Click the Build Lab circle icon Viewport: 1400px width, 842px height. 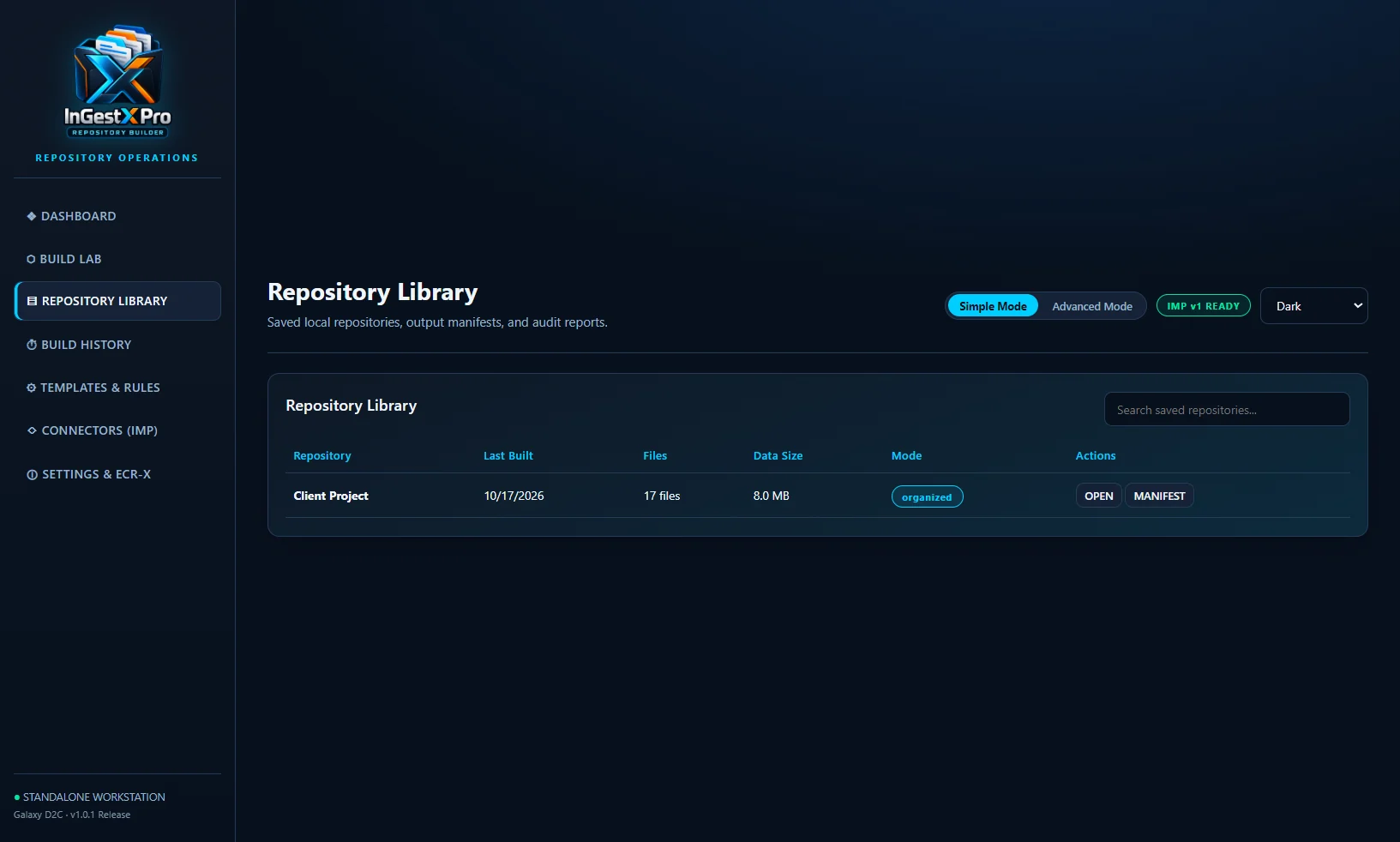[x=31, y=259]
